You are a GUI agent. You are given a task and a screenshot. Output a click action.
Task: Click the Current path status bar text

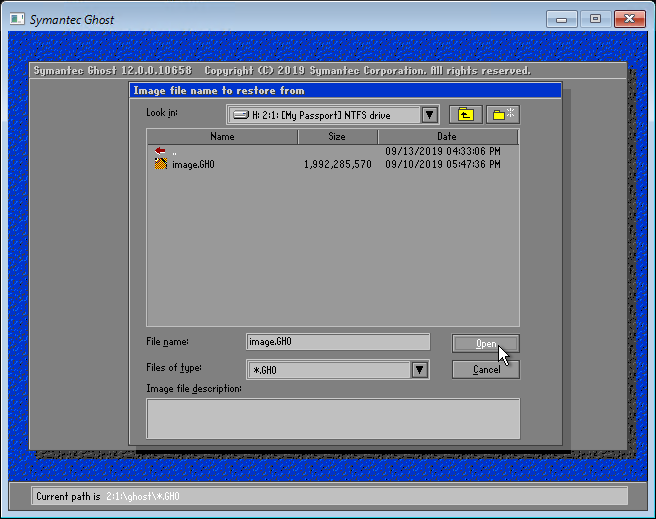(x=108, y=496)
